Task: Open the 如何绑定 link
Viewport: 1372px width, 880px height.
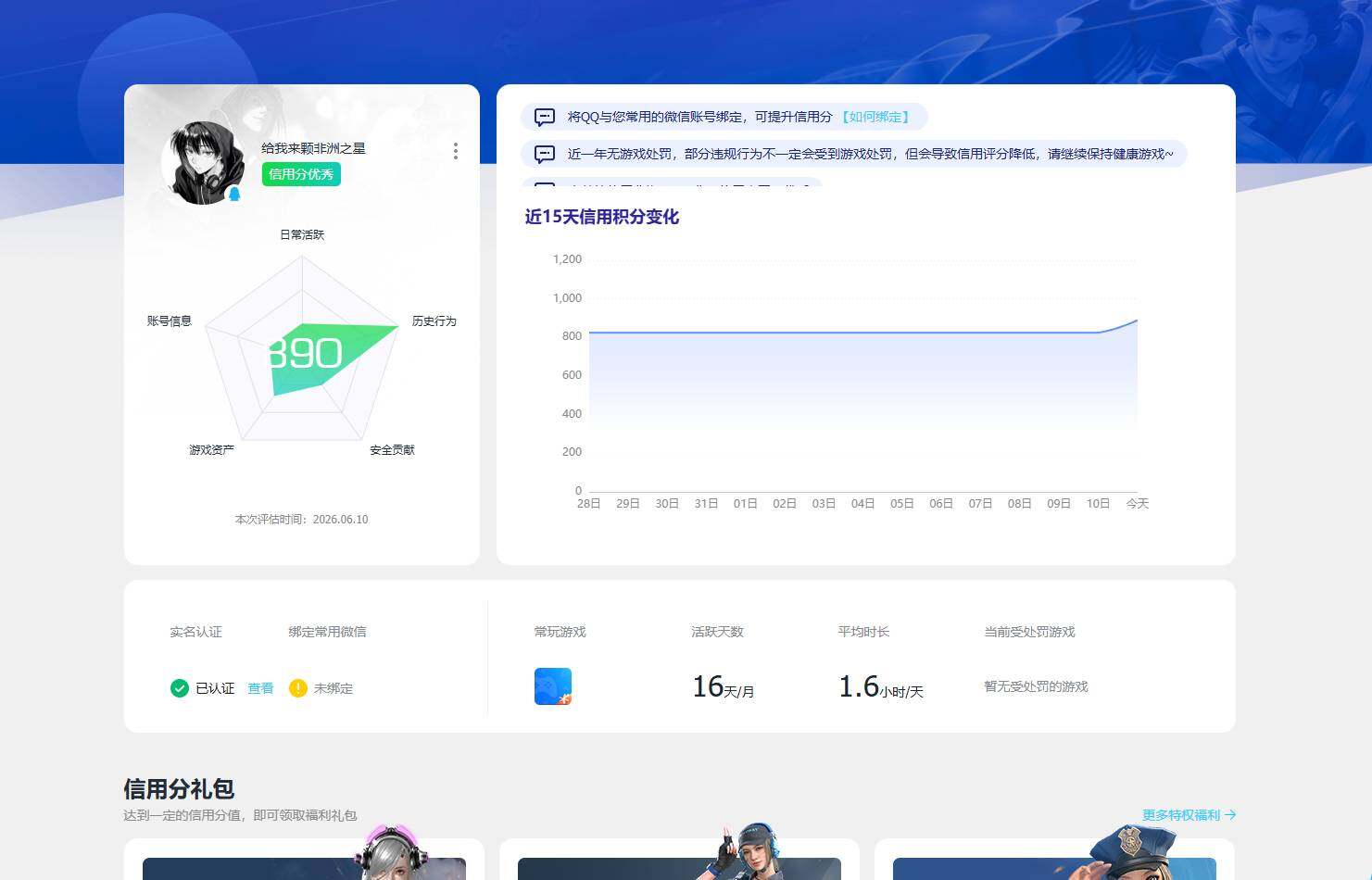Action: tap(875, 117)
